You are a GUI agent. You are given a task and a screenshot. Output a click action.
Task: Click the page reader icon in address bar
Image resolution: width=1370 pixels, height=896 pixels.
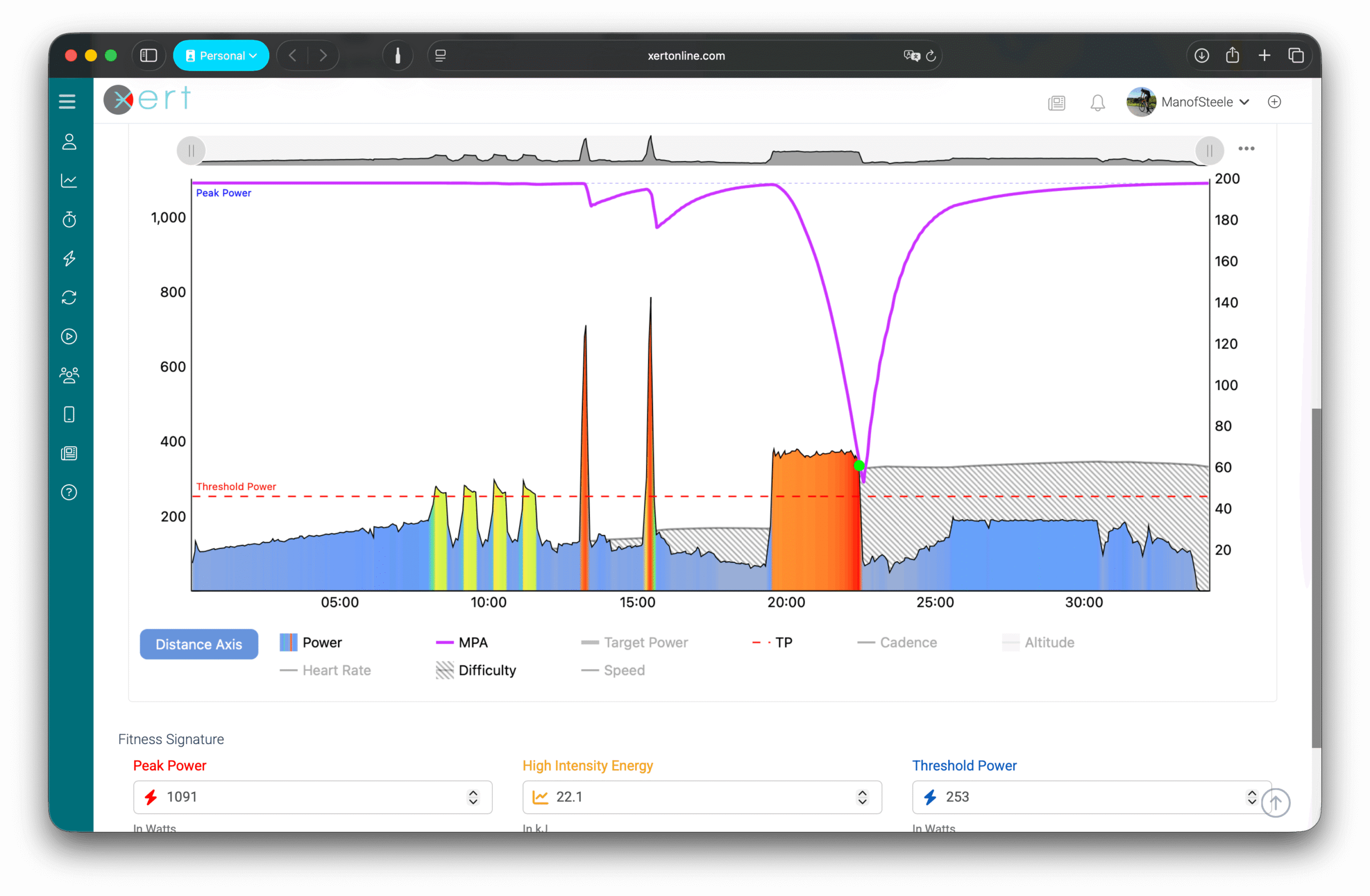(x=440, y=56)
